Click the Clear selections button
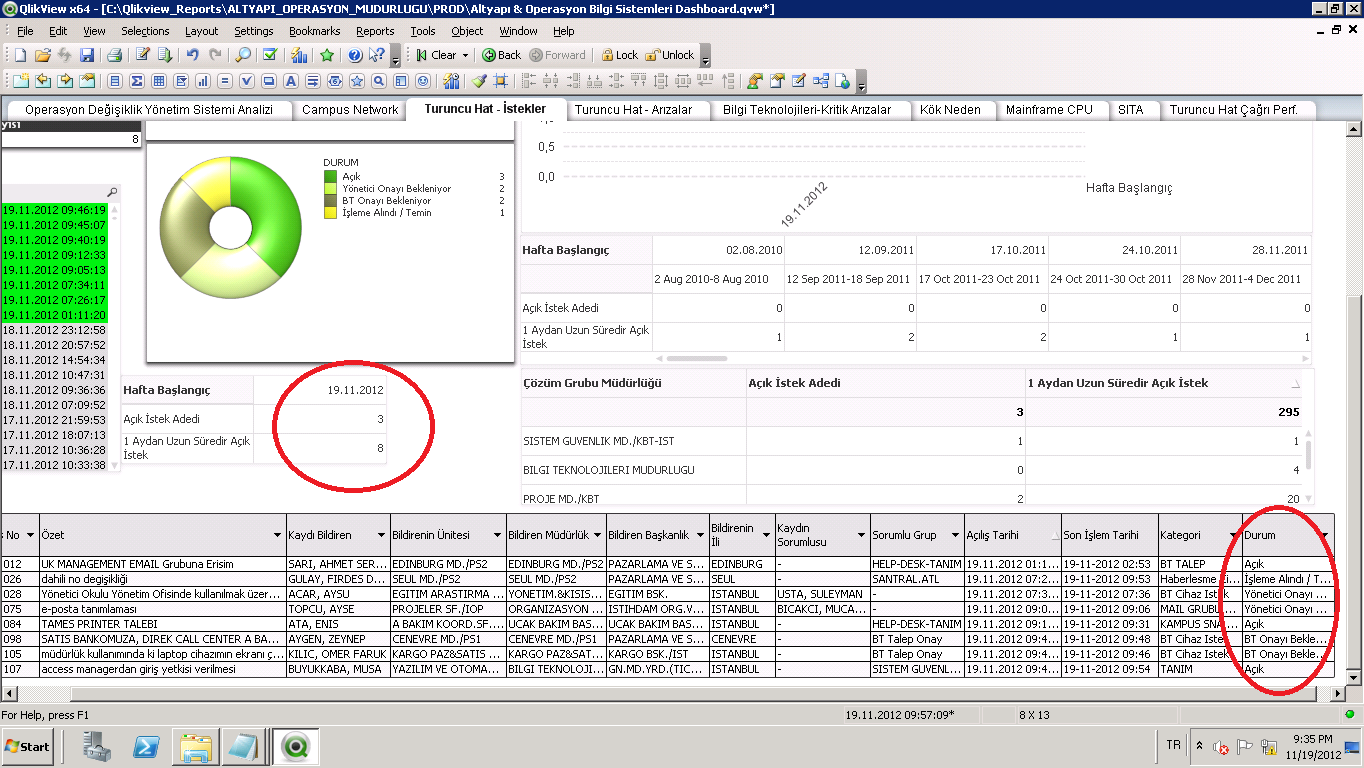Viewport: 1364px width, 768px height. coord(436,55)
